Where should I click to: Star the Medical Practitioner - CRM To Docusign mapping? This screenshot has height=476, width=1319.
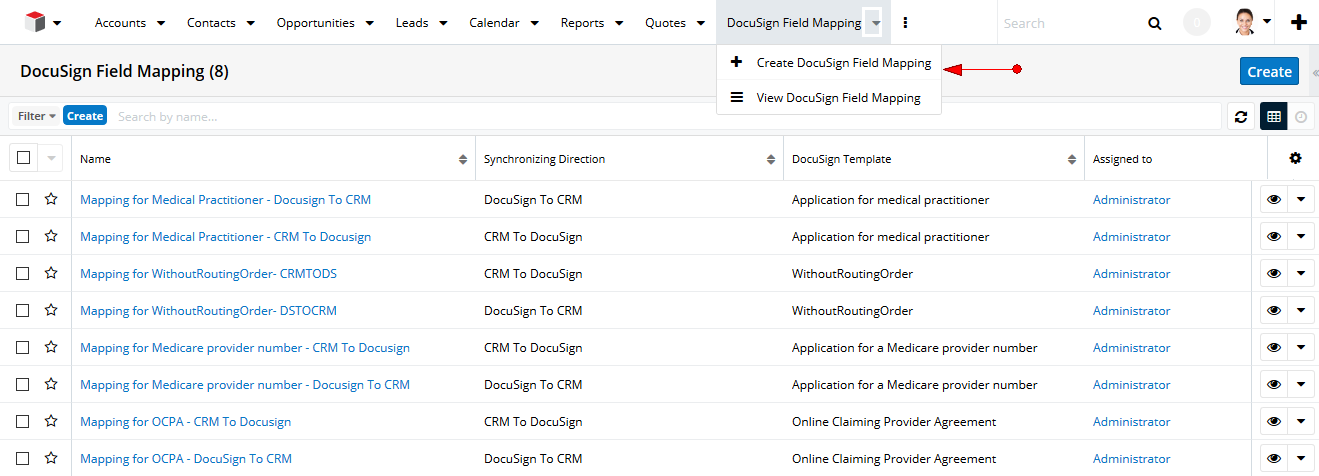51,236
